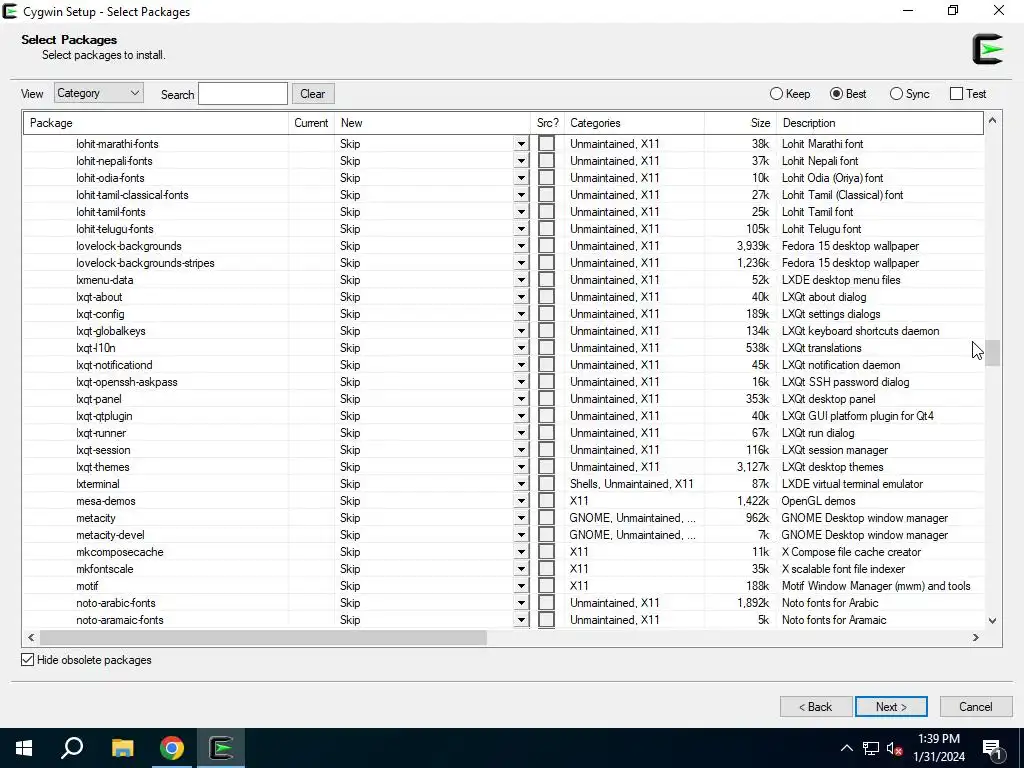Click the Cygwin logo in header

[x=987, y=49]
